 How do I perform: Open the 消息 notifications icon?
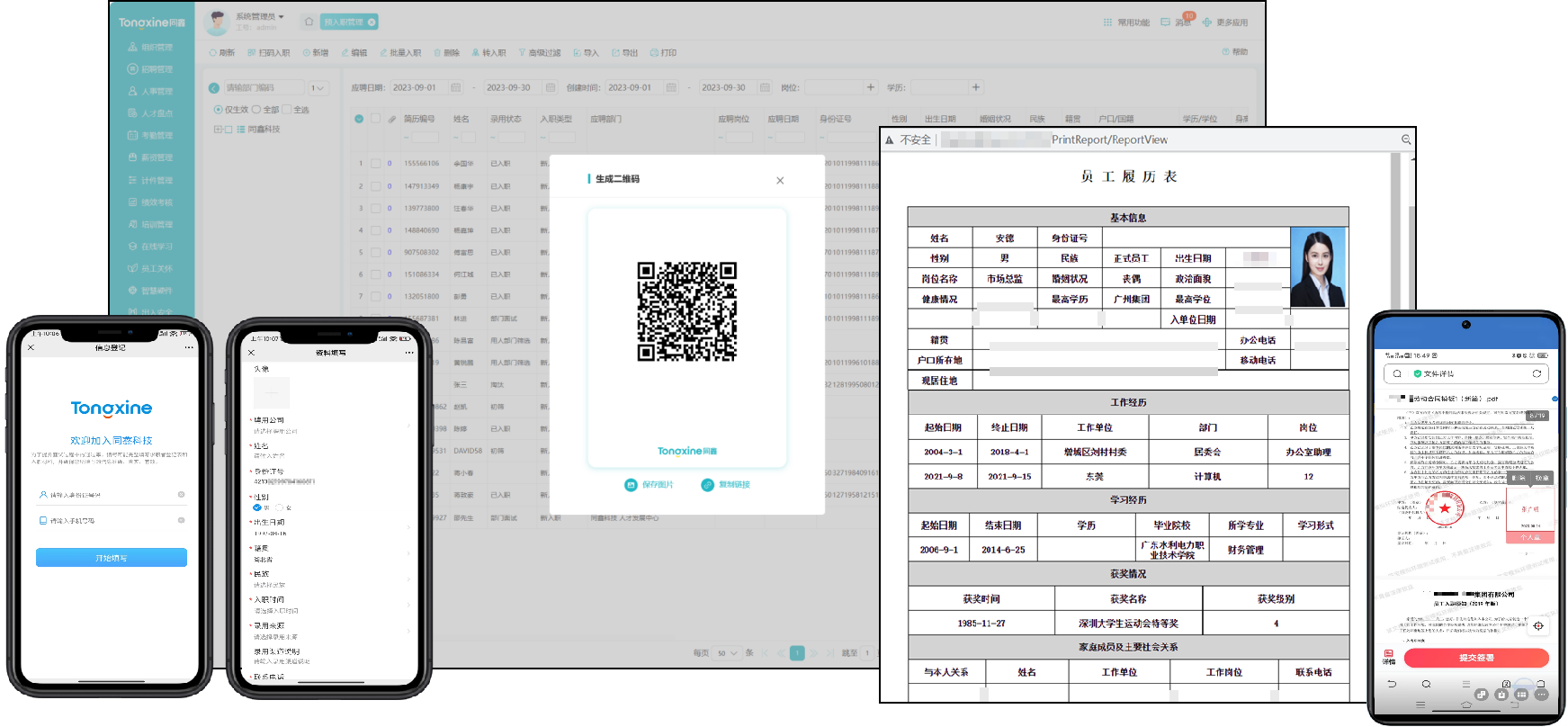[1166, 22]
